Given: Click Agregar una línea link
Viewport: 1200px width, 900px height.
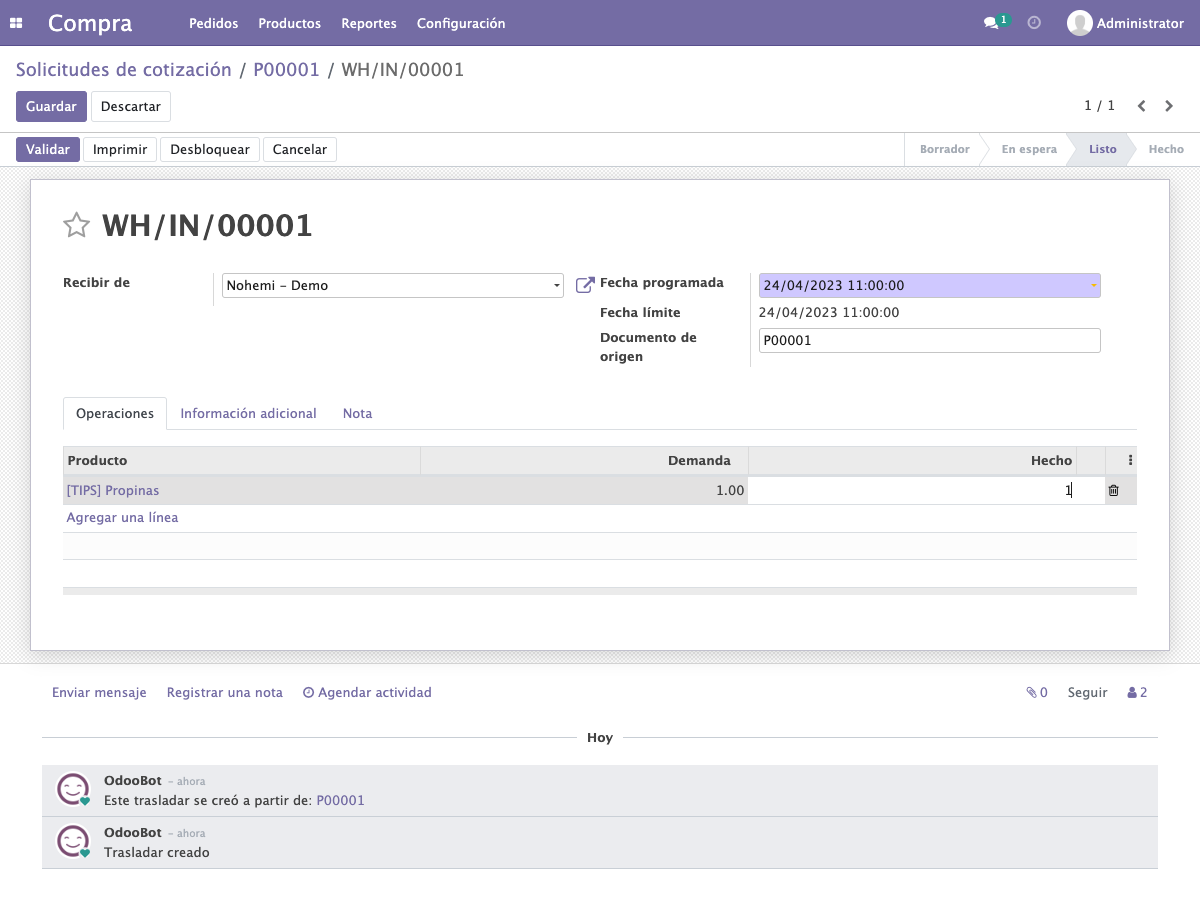Looking at the screenshot, I should coord(122,517).
